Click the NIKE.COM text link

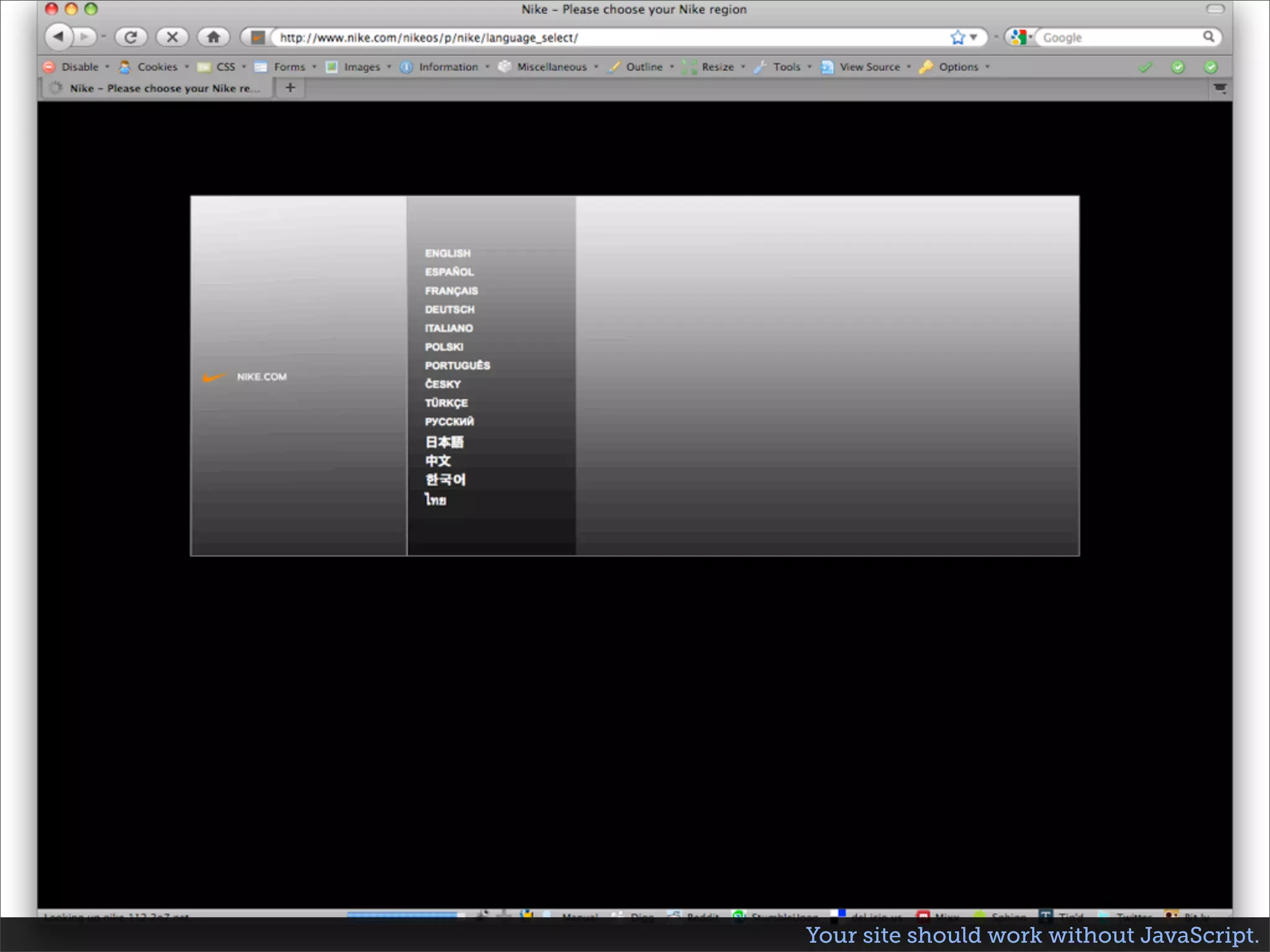pos(262,377)
